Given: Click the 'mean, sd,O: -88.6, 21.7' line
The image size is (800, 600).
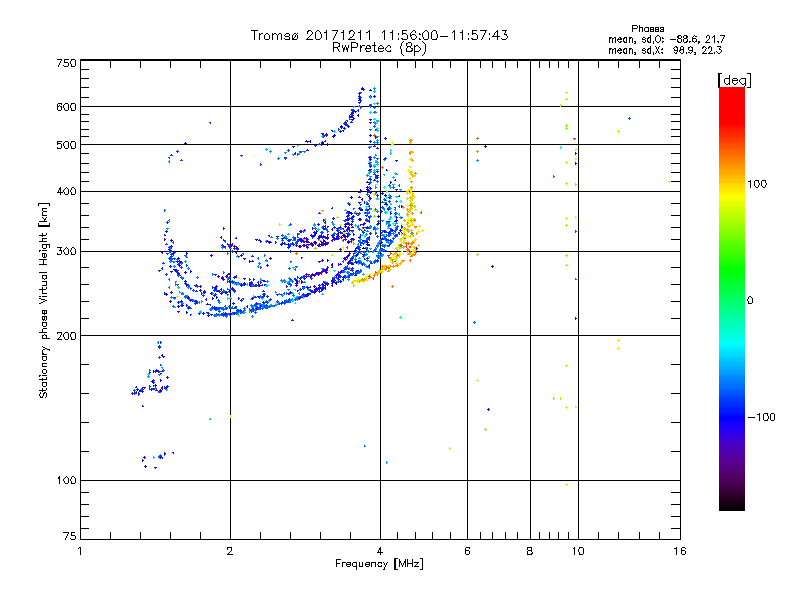Looking at the screenshot, I should pyautogui.click(x=666, y=39).
